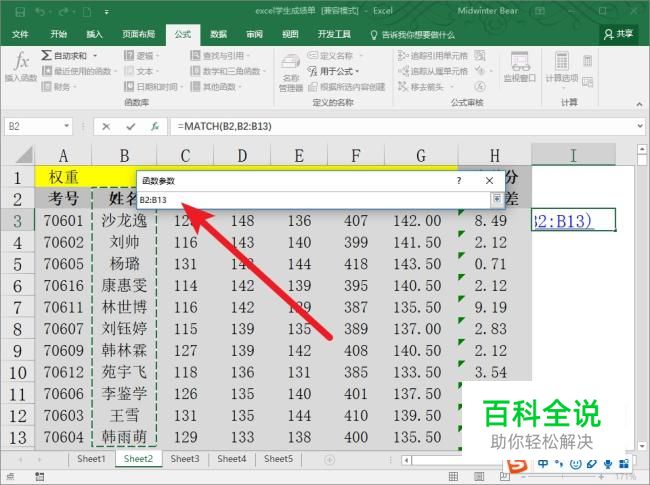
Task: Open Date & Time (日期和时间) functions
Action: [x=153, y=87]
